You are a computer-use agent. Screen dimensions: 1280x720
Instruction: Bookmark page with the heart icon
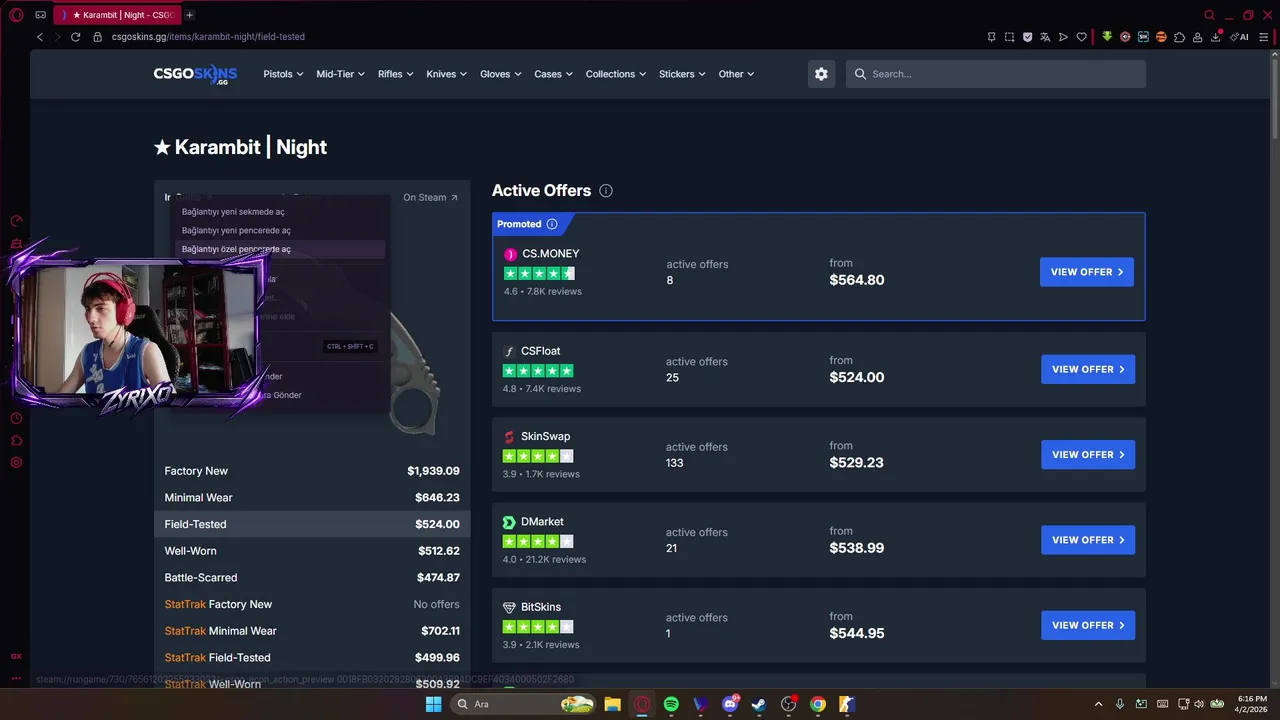pos(1081,37)
